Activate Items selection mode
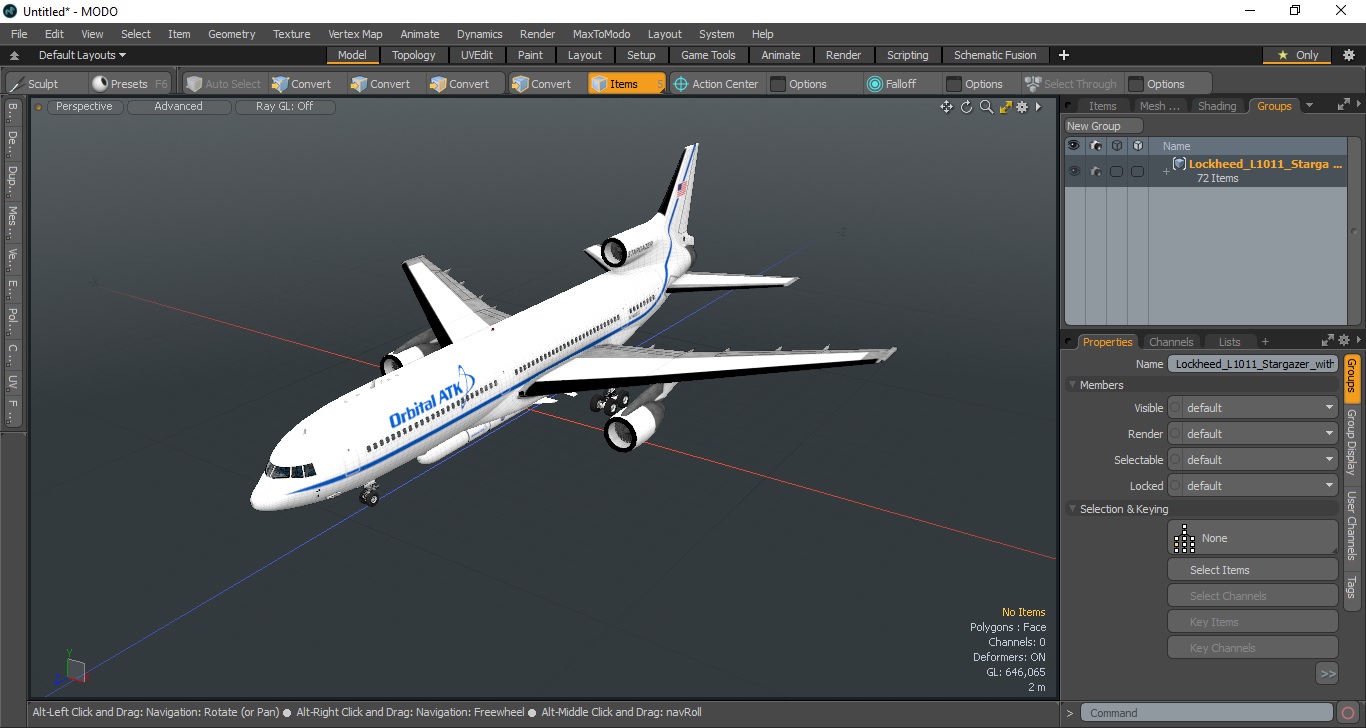 [625, 84]
